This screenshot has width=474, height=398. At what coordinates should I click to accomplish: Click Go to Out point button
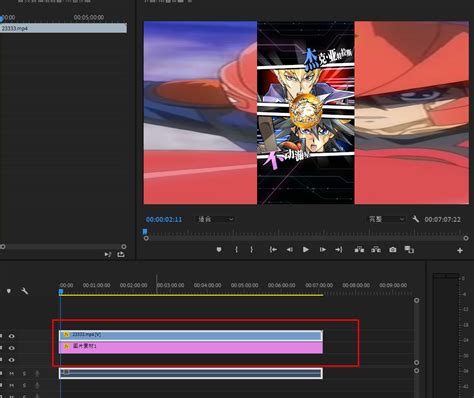[x=339, y=250]
